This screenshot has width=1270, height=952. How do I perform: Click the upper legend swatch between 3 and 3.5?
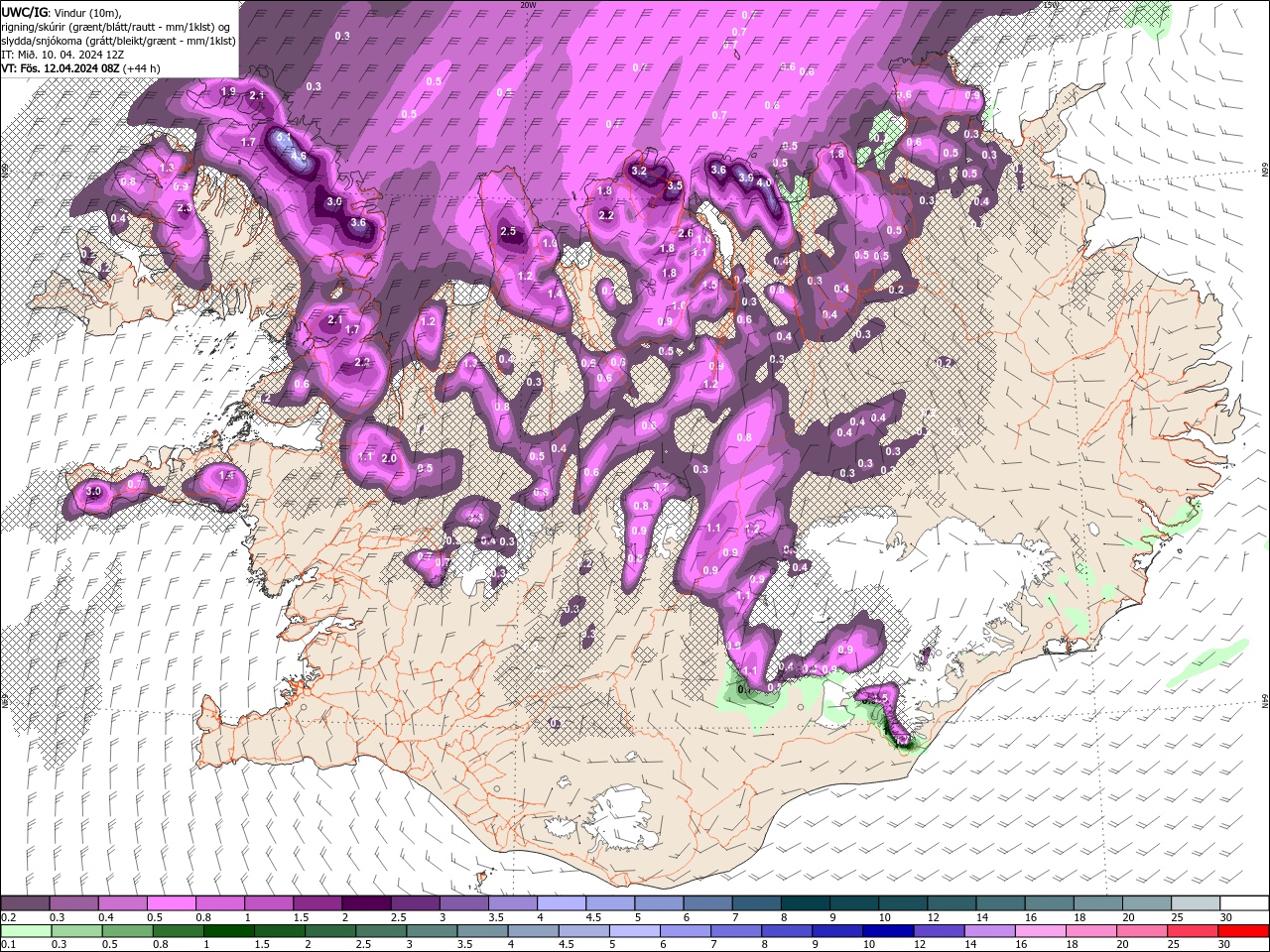pos(463,903)
